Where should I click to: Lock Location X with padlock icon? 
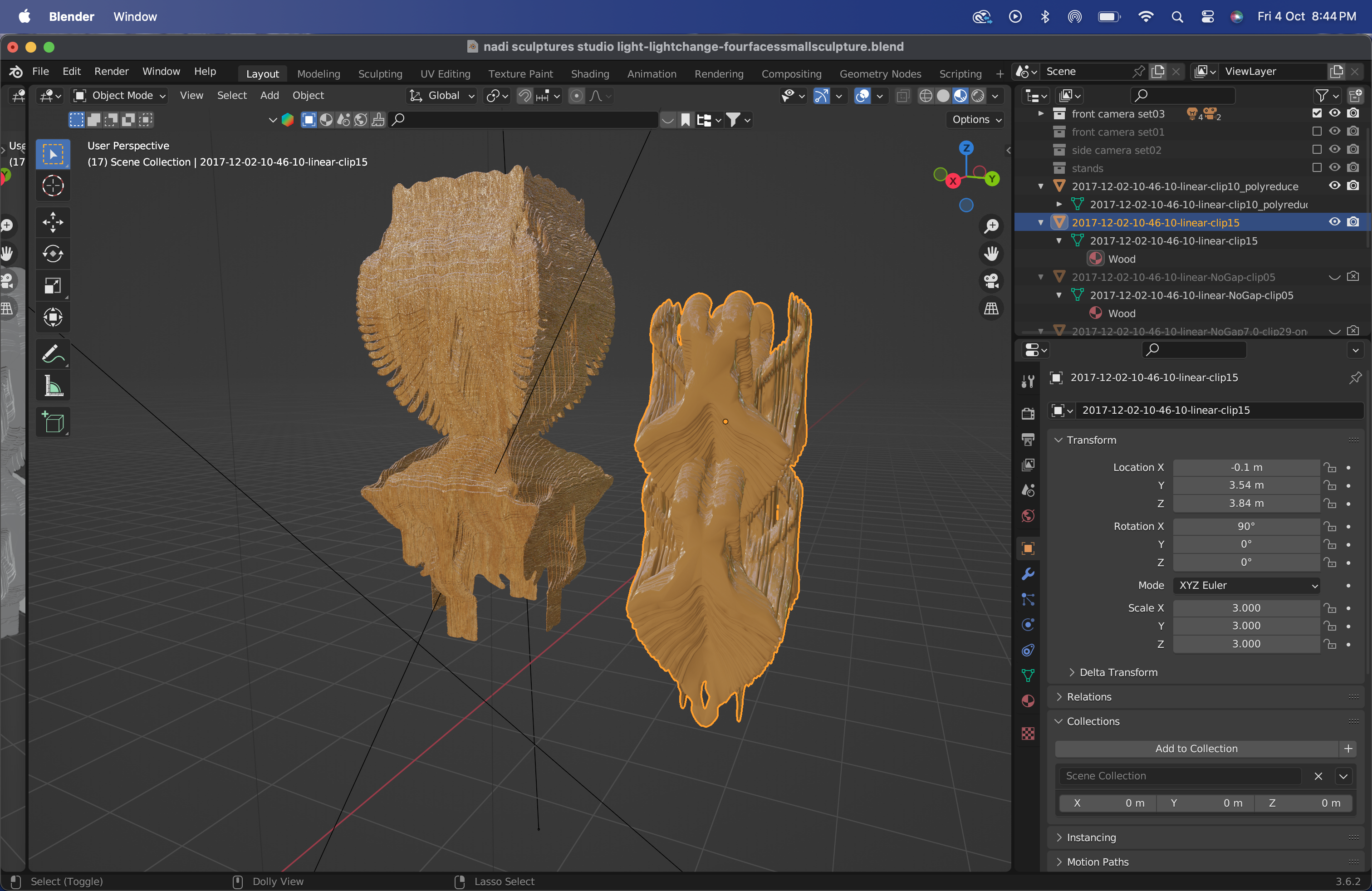(x=1330, y=467)
